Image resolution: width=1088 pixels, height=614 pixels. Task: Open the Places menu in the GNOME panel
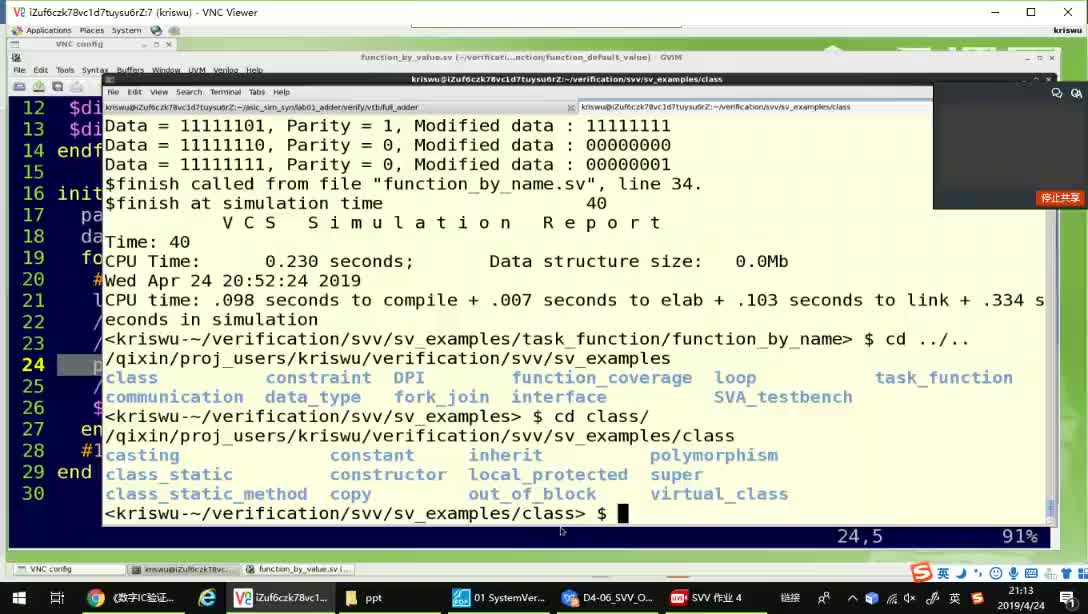(x=92, y=31)
